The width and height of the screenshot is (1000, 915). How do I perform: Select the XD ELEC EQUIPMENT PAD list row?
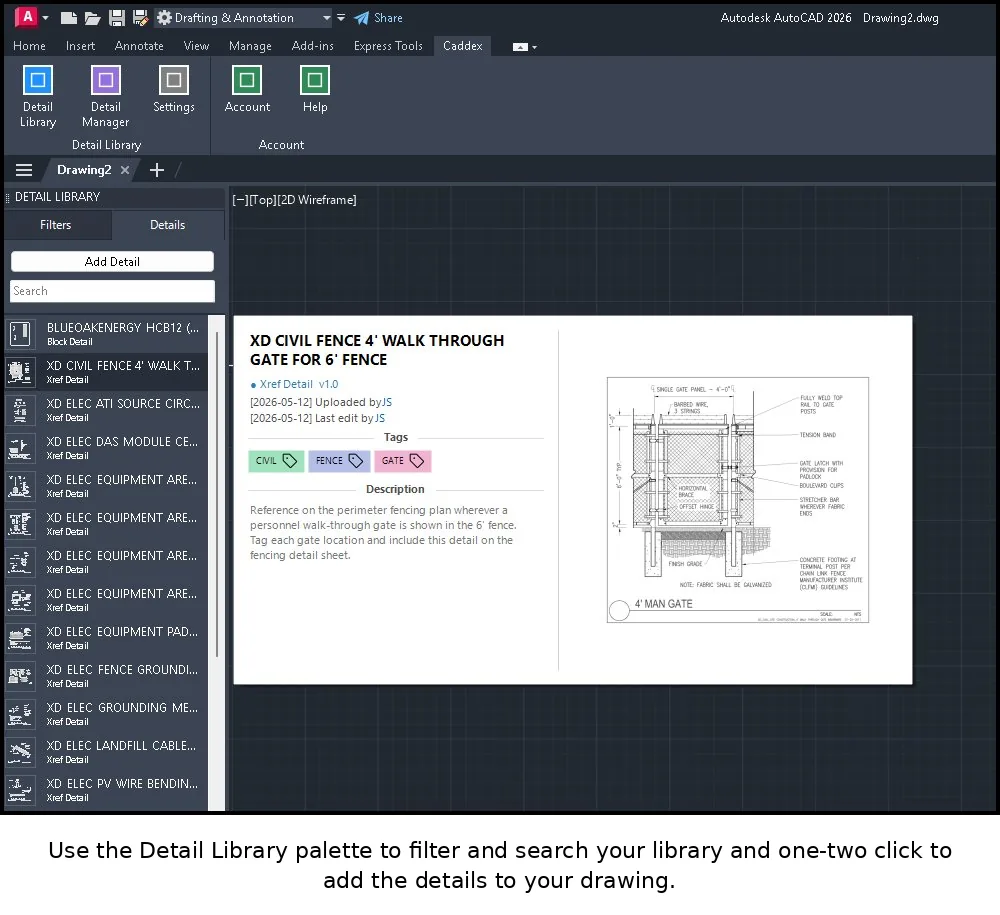[x=107, y=638]
